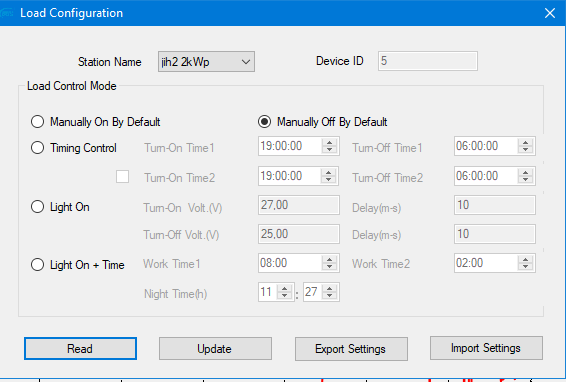The width and height of the screenshot is (566, 382).
Task: Increase Night Time hours up arrow
Action: [x=285, y=288]
